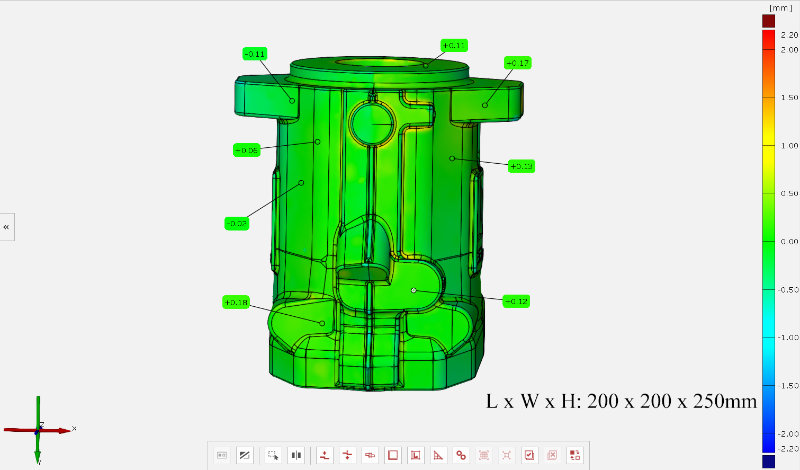Click the -0.12 deviation annotation

pos(516,301)
